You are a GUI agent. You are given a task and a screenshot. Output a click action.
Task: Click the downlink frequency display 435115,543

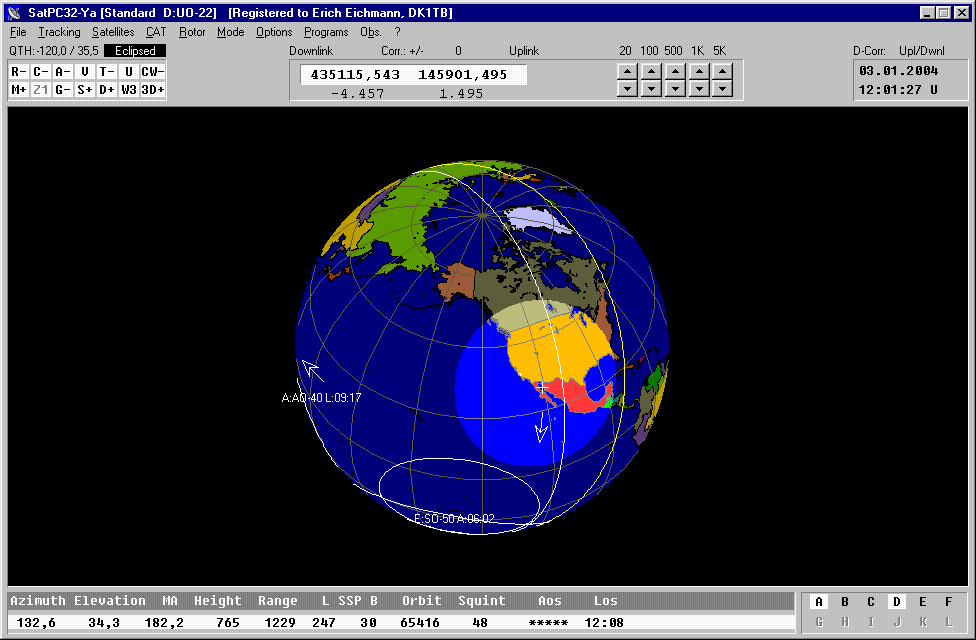coord(355,75)
